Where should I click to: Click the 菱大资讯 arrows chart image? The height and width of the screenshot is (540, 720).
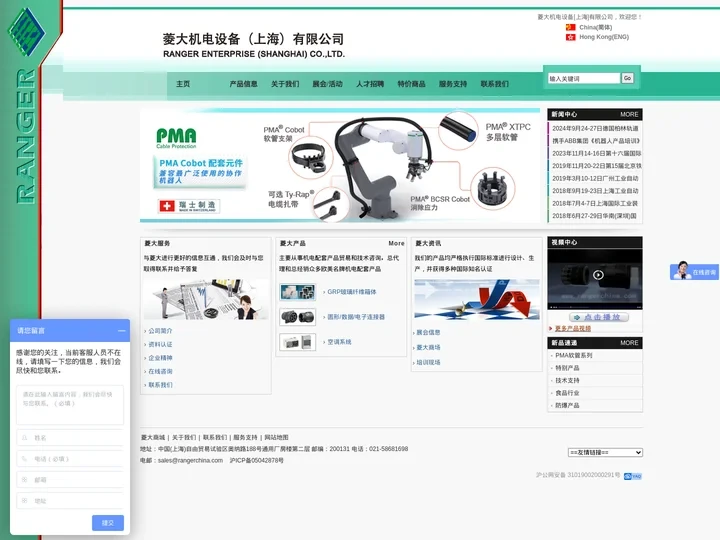(x=477, y=299)
